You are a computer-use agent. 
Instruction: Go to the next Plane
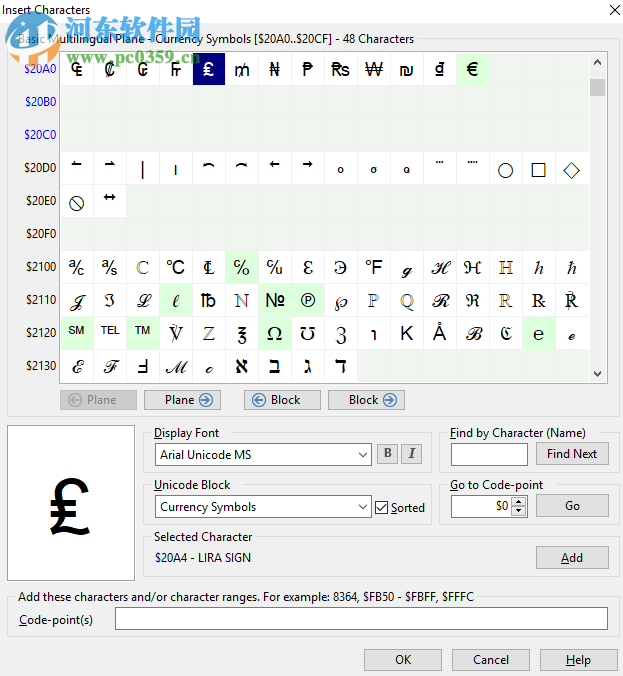(x=182, y=400)
